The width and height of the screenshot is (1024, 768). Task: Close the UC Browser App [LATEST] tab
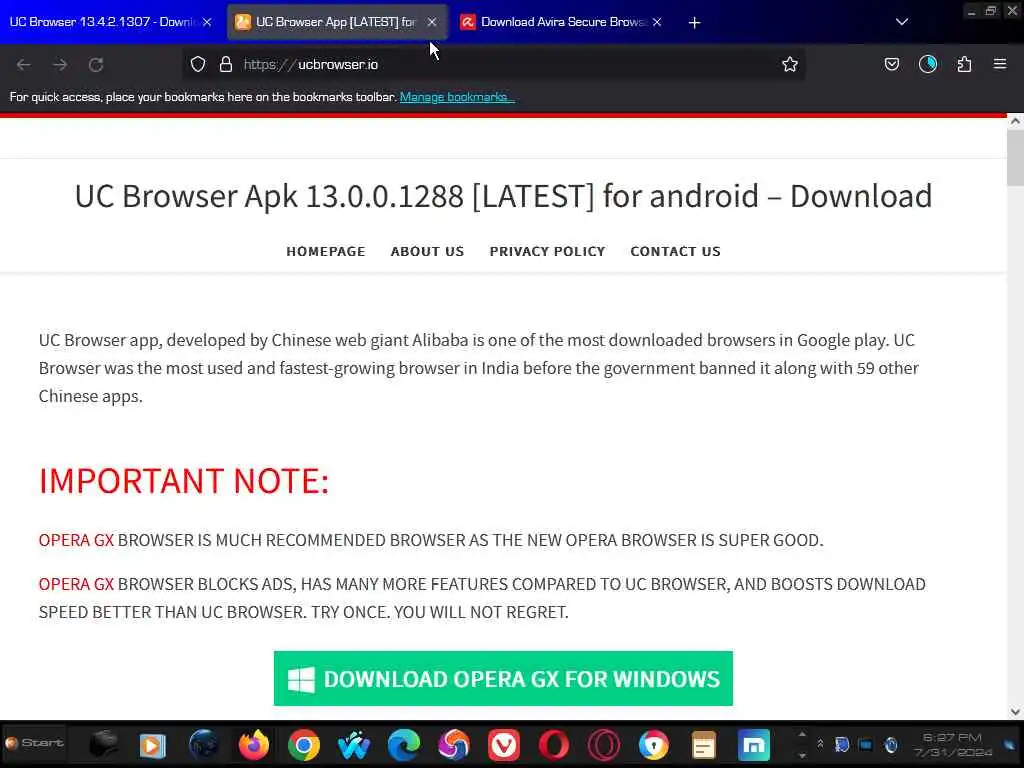pyautogui.click(x=432, y=22)
